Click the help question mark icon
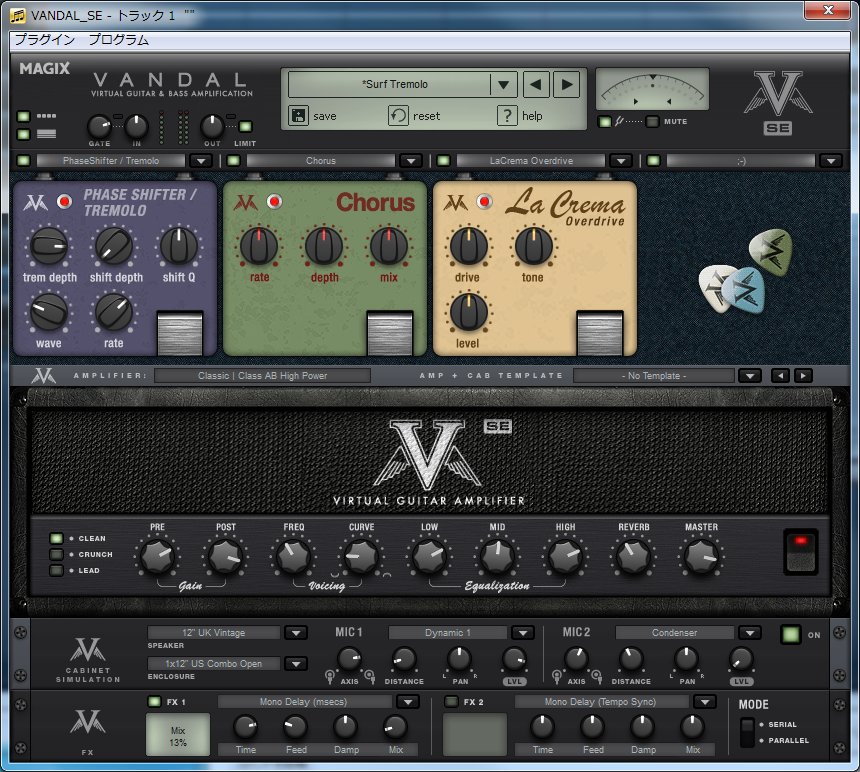The image size is (860, 772). pyautogui.click(x=507, y=116)
